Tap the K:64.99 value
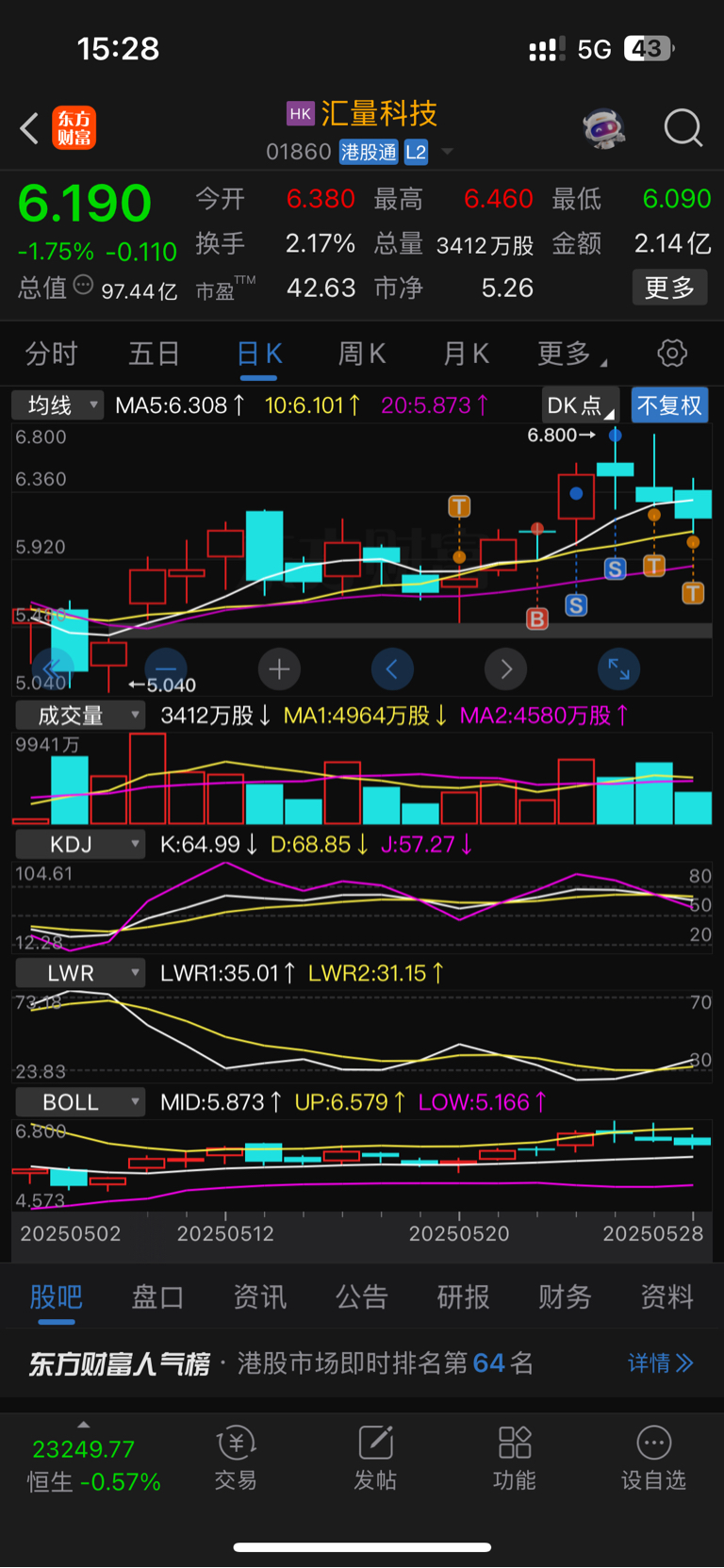Viewport: 724px width, 1568px height. click(x=208, y=844)
